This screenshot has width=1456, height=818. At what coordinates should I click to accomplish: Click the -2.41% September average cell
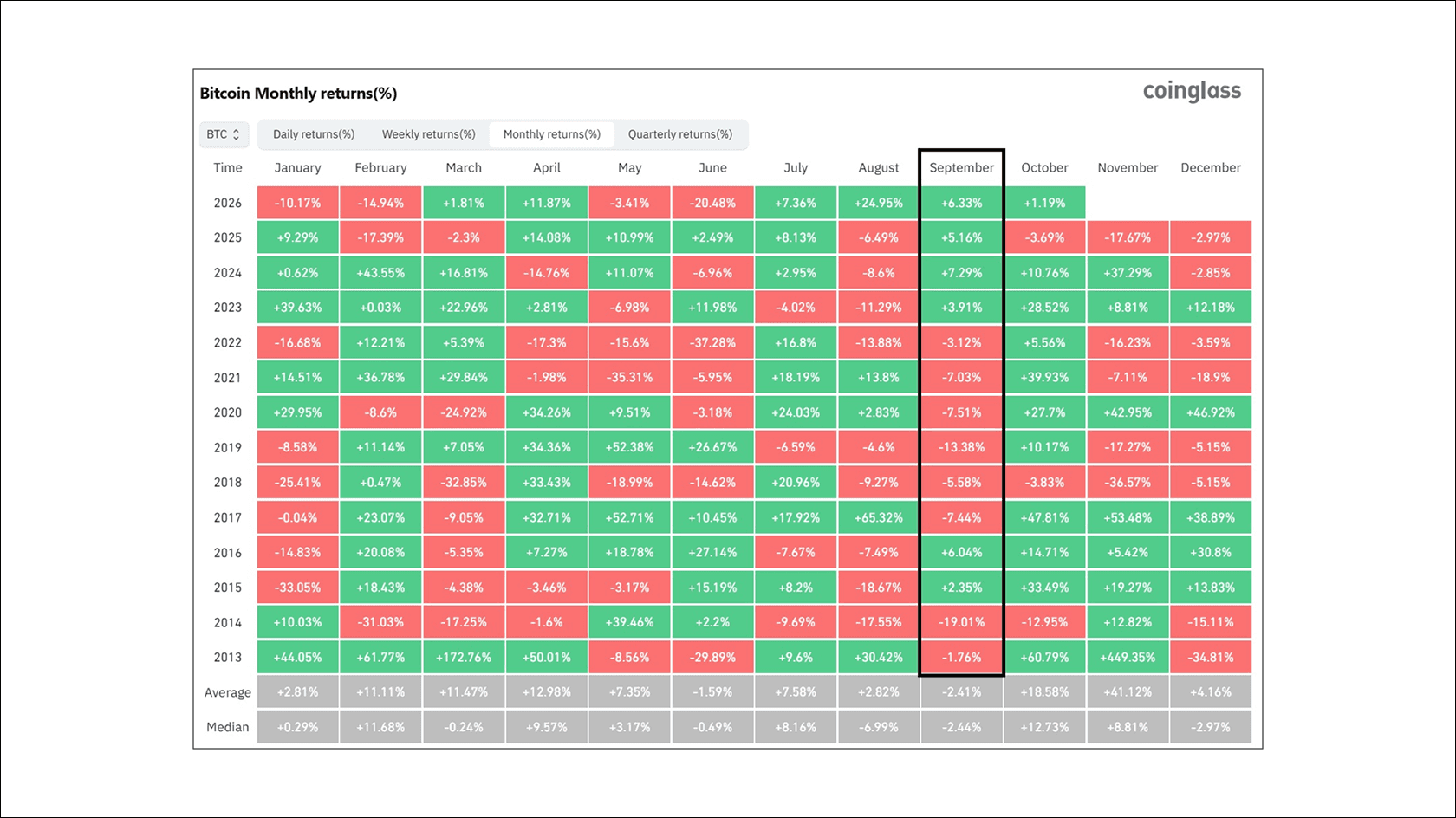962,692
